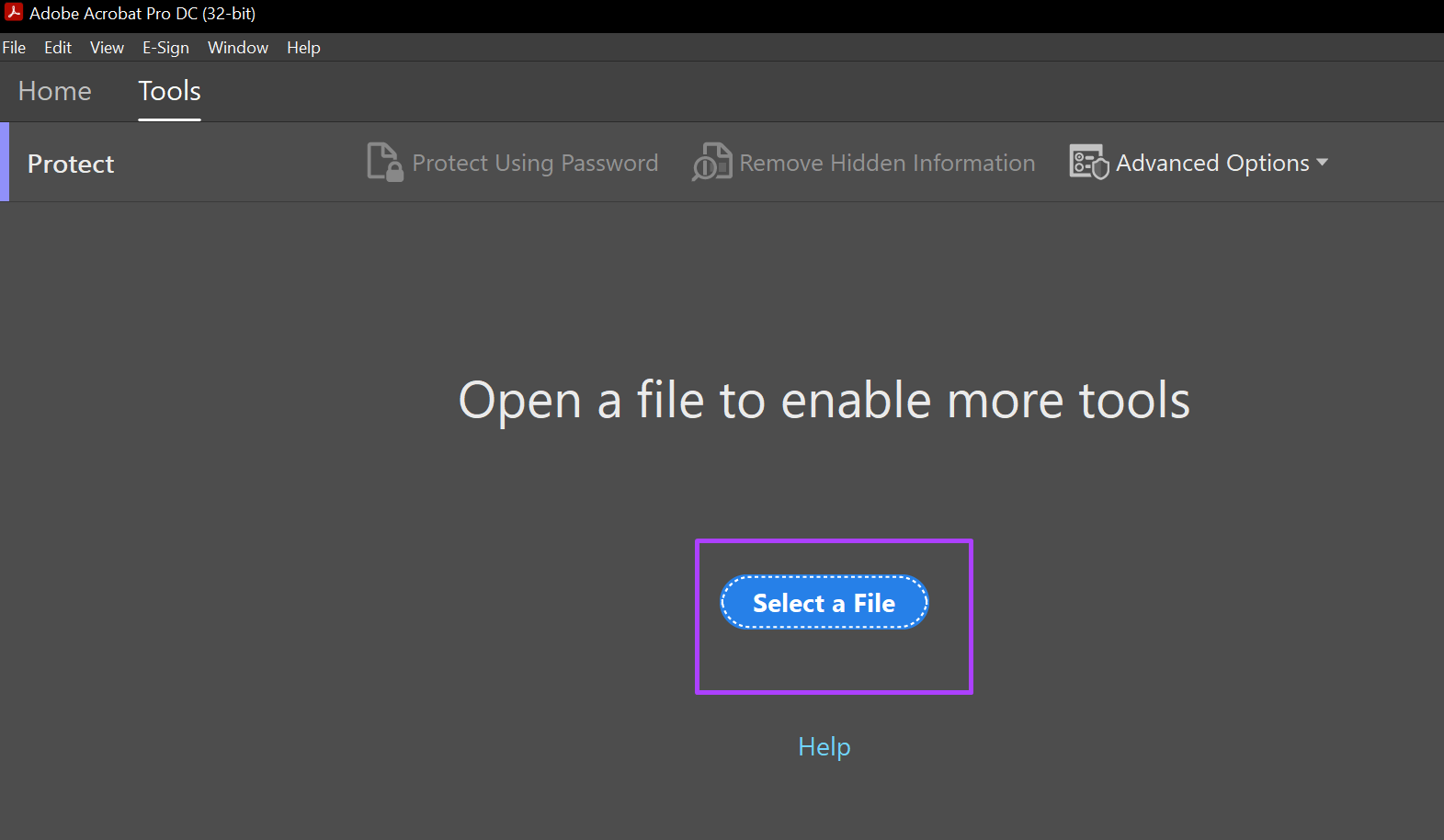Open the Help menu in menu bar
Screen dimensions: 1444x840
pos(303,48)
